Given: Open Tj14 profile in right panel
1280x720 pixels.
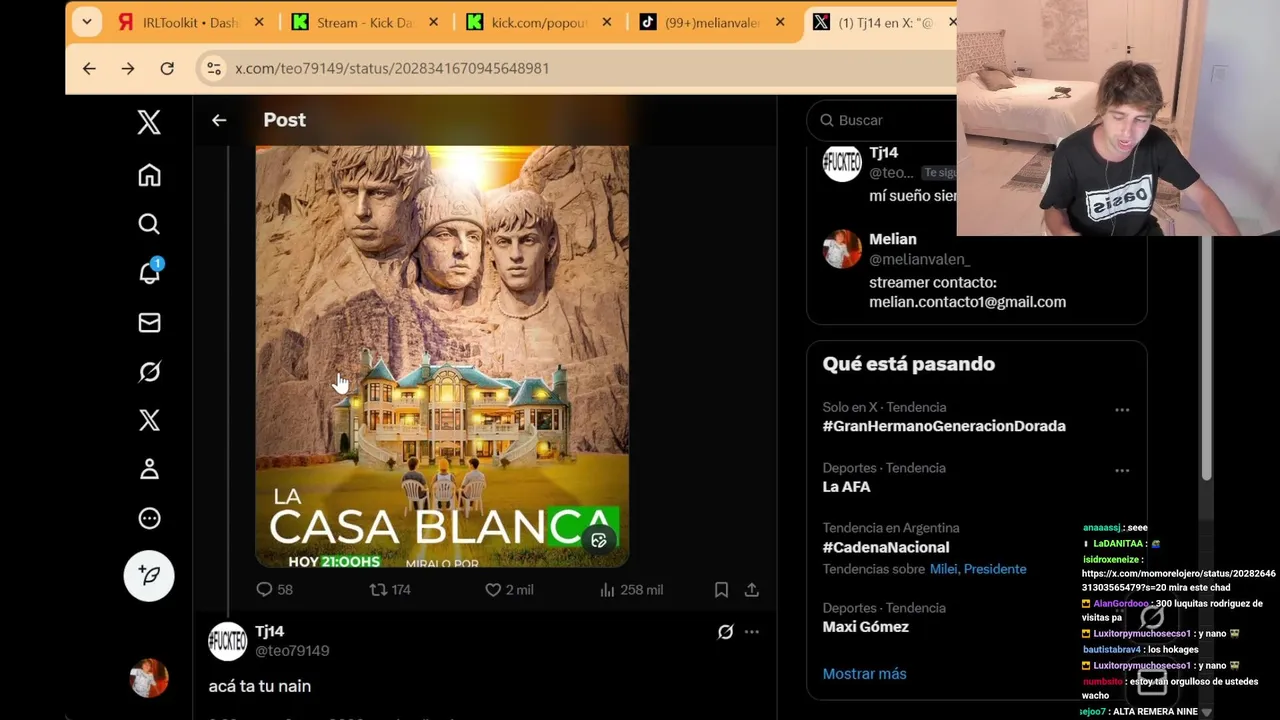Looking at the screenshot, I should coord(883,153).
